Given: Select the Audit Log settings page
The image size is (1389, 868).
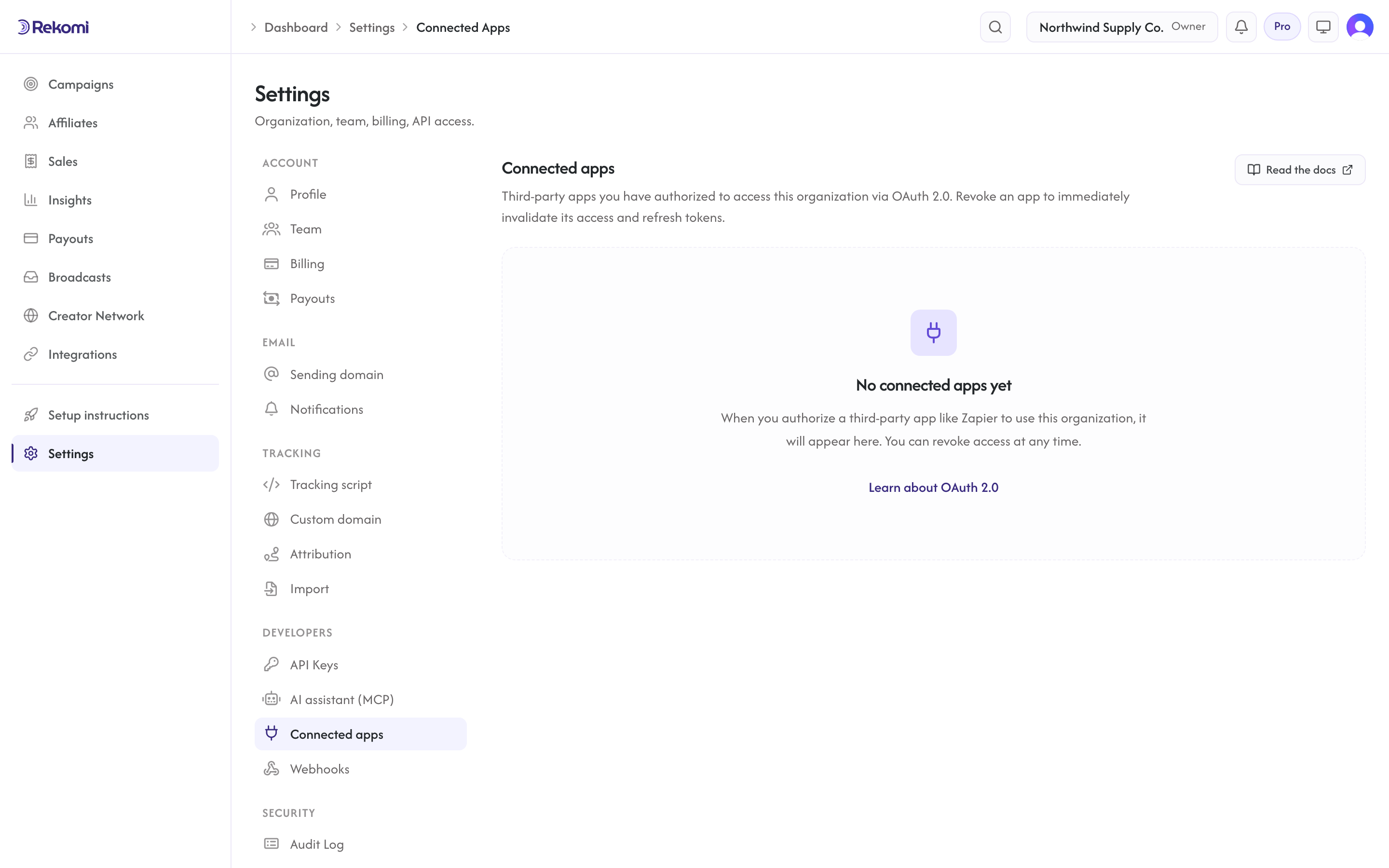Looking at the screenshot, I should [360, 844].
